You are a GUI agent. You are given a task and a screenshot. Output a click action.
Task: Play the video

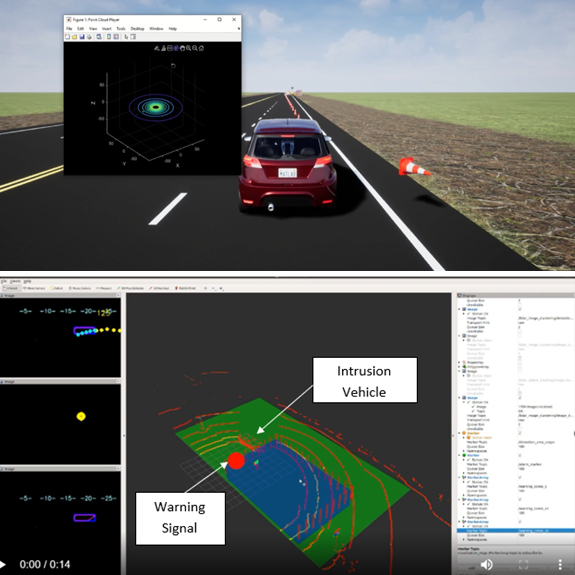coord(3,564)
